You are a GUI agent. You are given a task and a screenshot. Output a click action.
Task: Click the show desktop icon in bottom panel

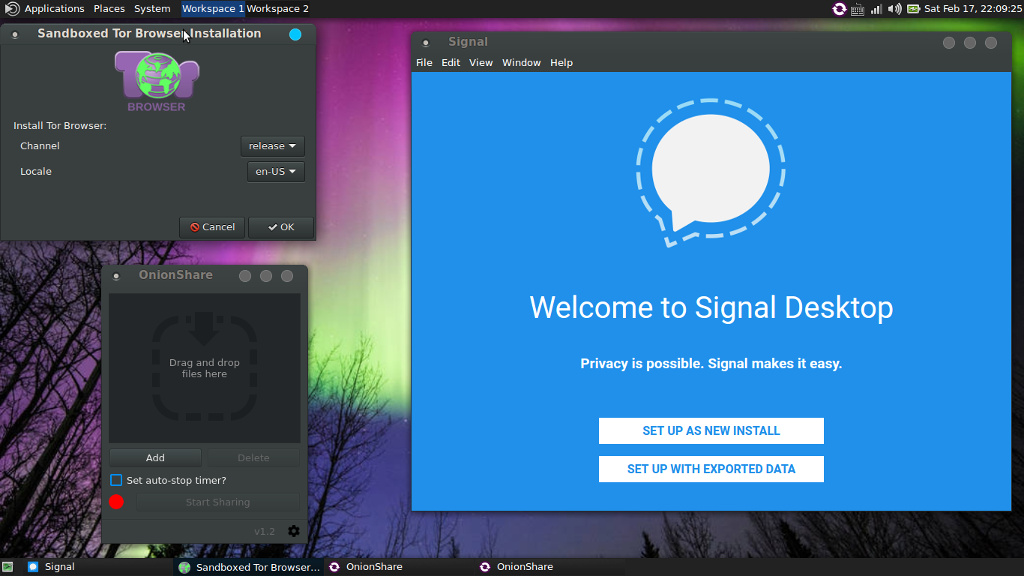8,567
